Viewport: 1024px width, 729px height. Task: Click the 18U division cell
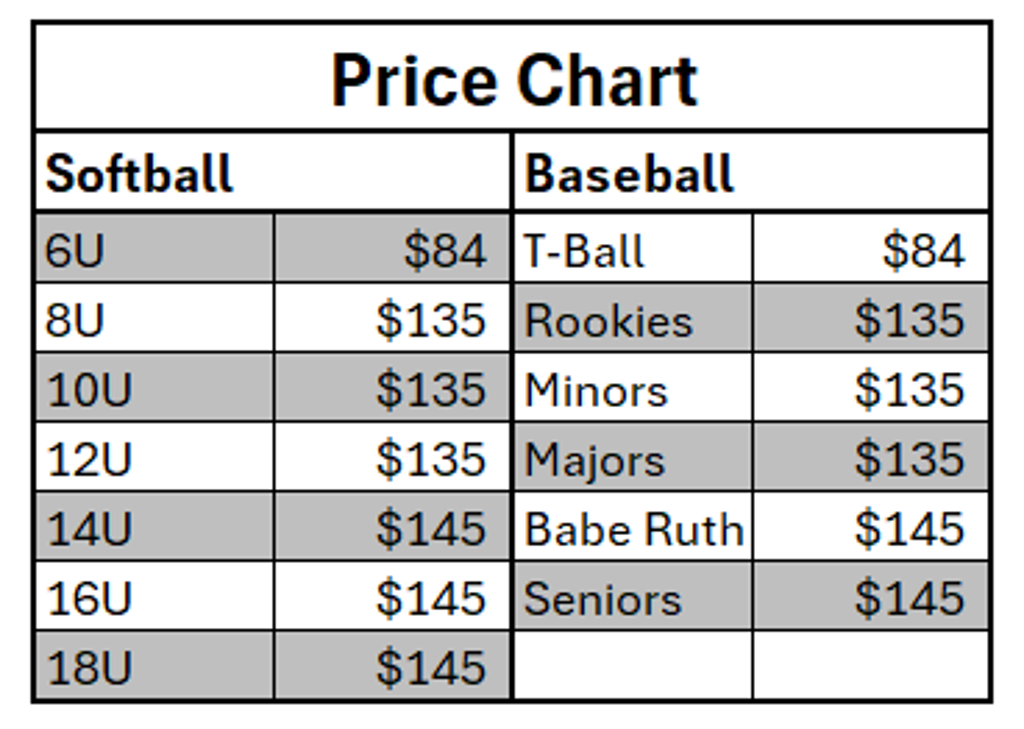155,666
